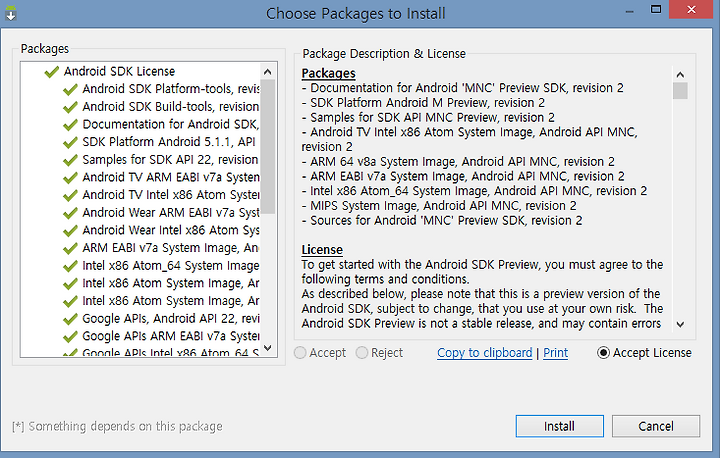
Task: Click the SDK Manager icon in title bar
Action: click(x=11, y=13)
